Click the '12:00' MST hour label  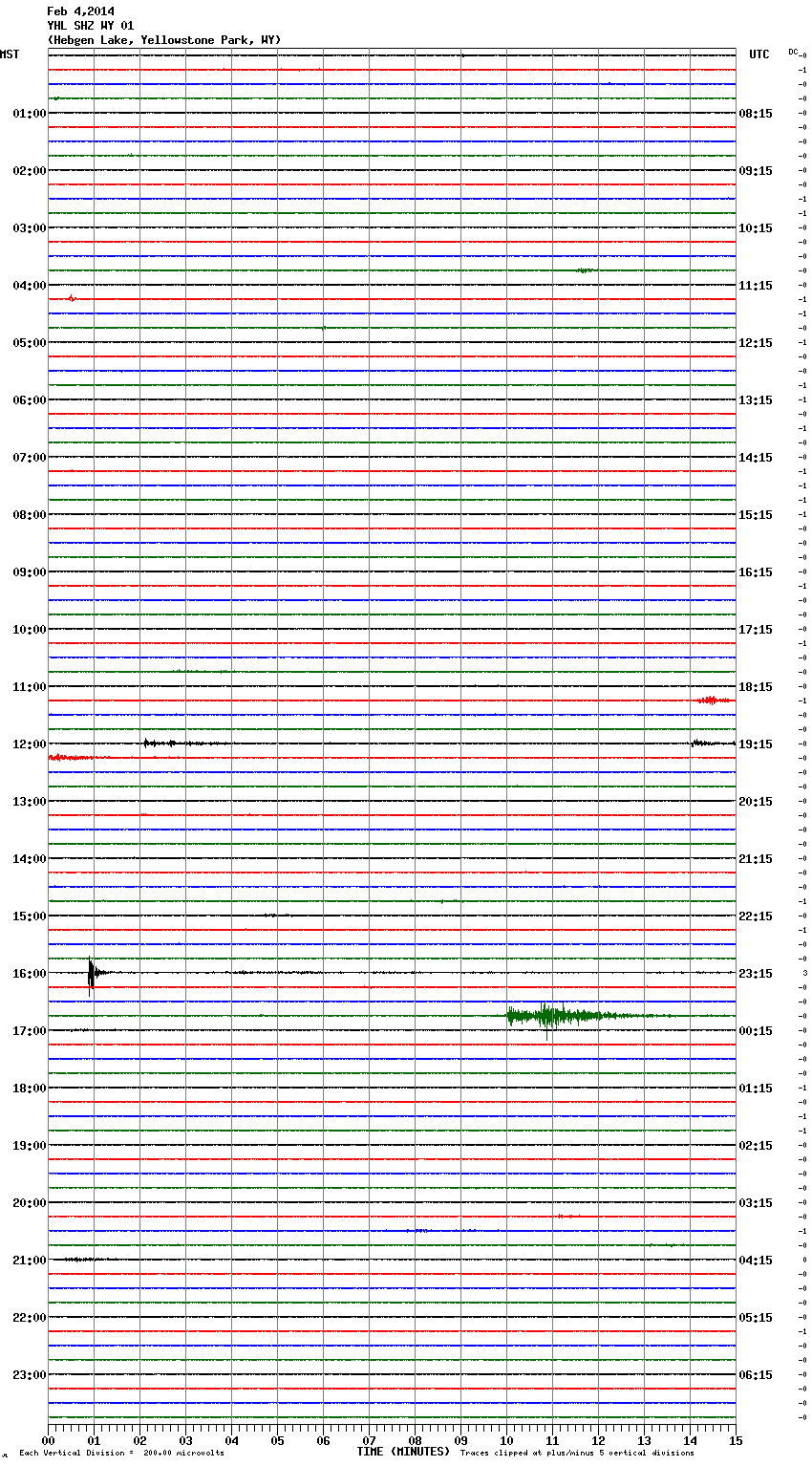[29, 744]
